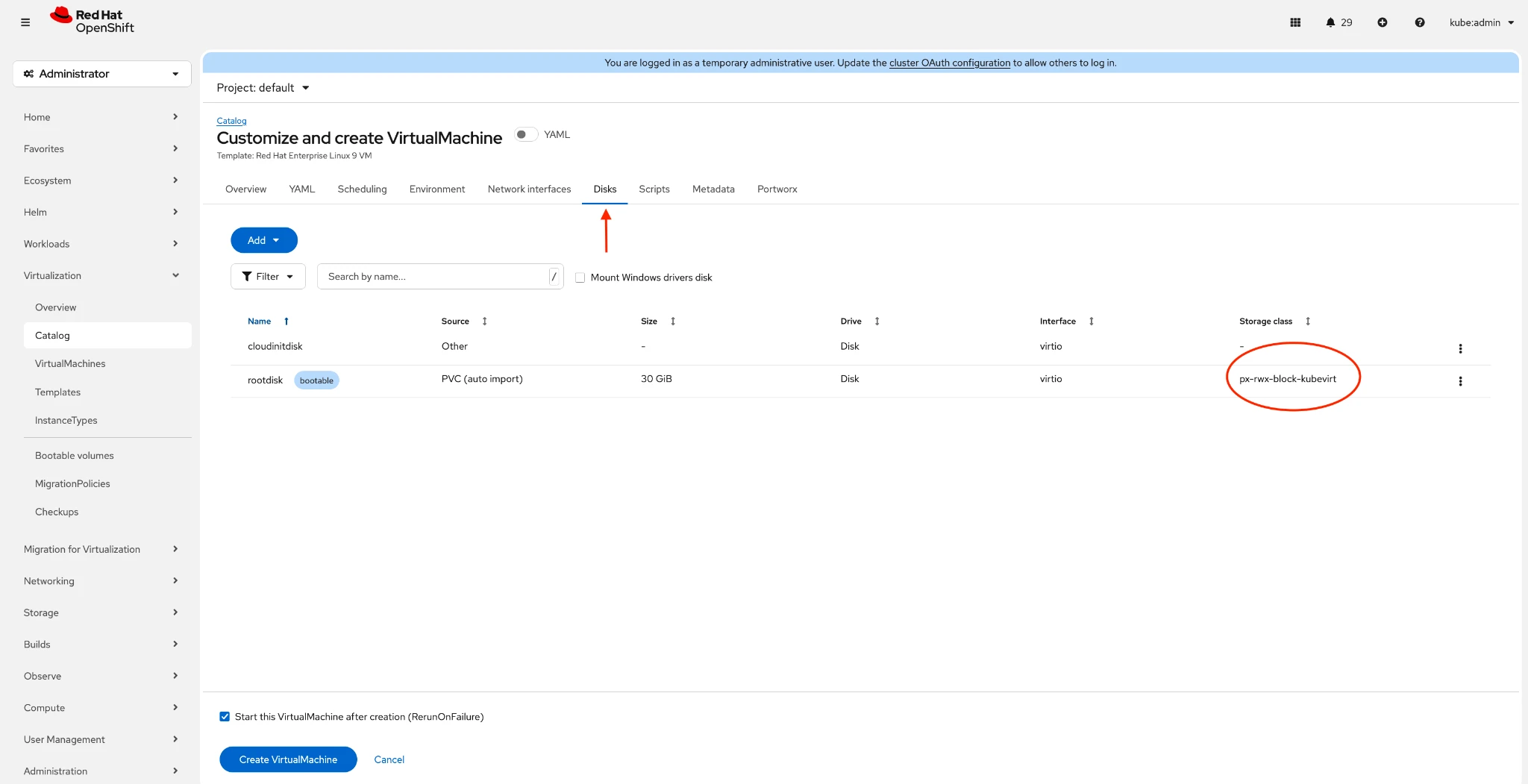1528x784 pixels.
Task: Expand the Networking nav section
Action: tap(101, 581)
